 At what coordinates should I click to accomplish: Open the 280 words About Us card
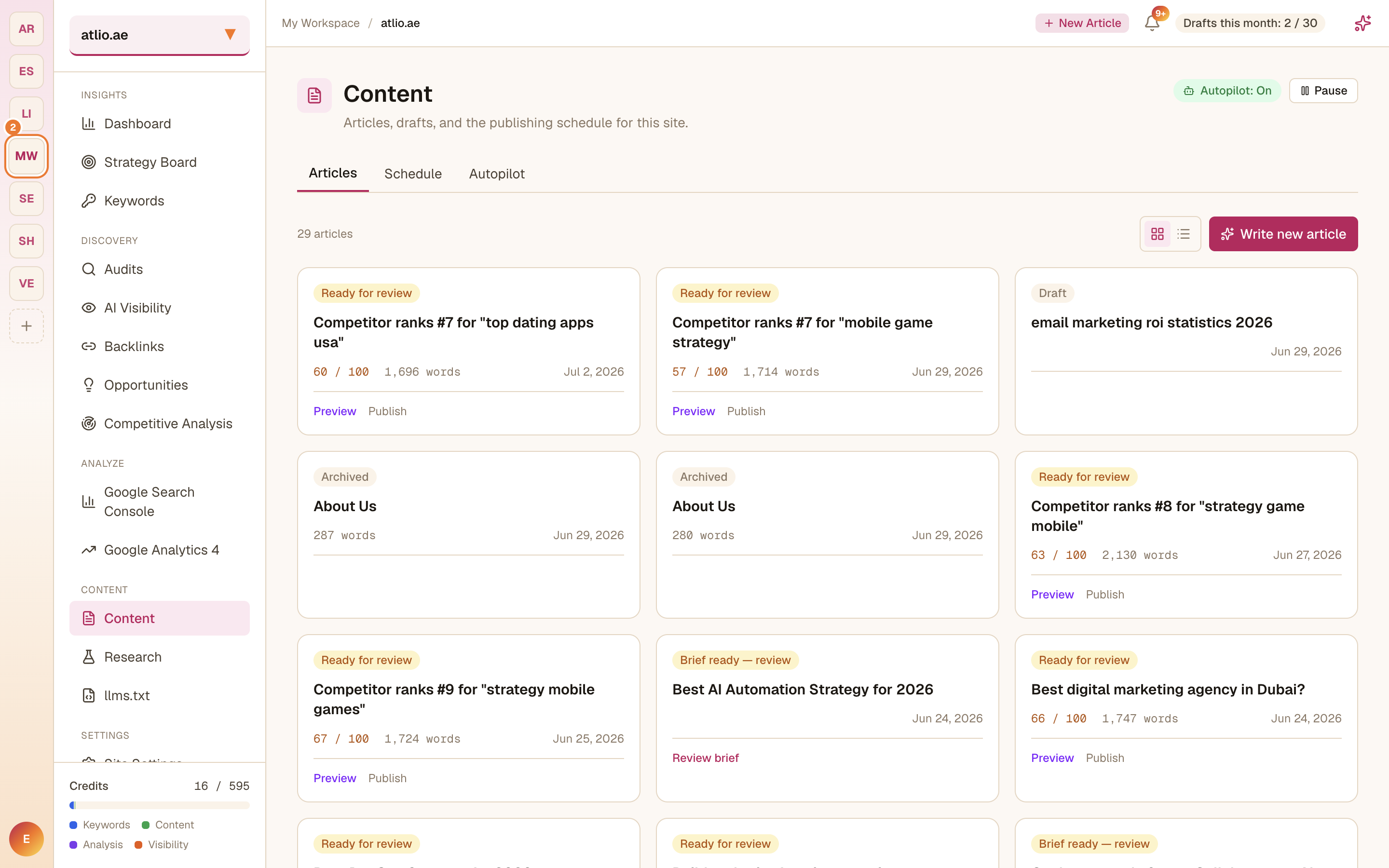[x=827, y=534]
